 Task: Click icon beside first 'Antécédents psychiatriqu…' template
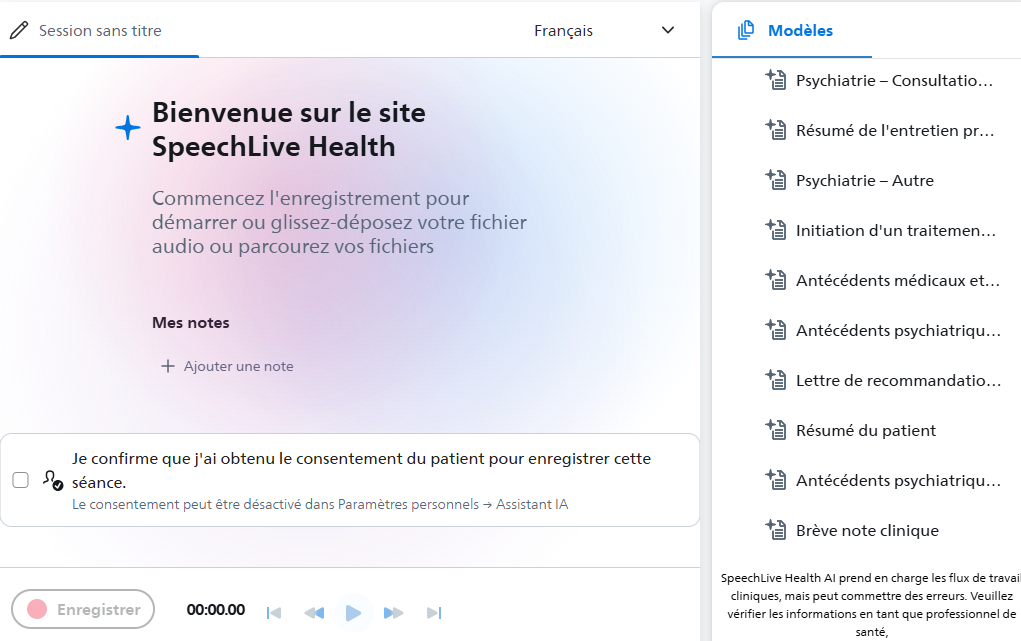click(776, 330)
